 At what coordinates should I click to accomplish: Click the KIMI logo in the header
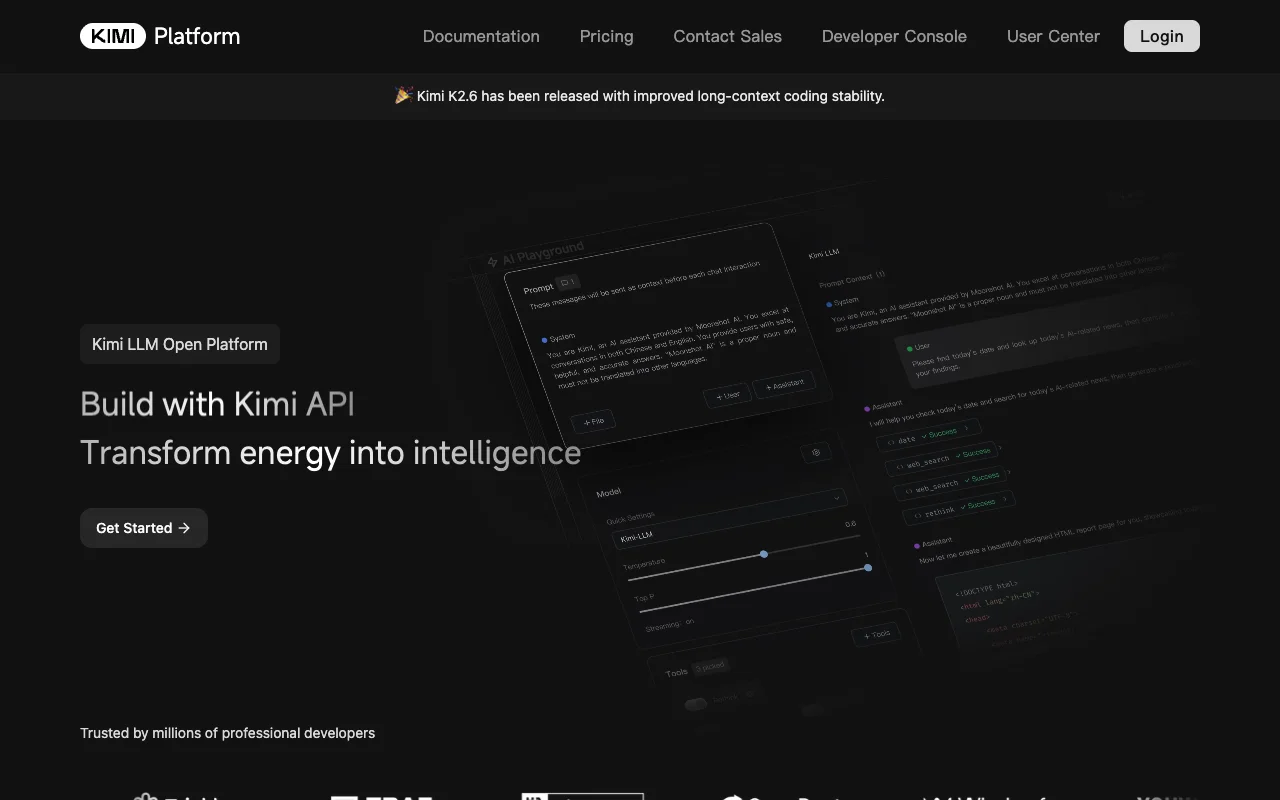(x=113, y=36)
